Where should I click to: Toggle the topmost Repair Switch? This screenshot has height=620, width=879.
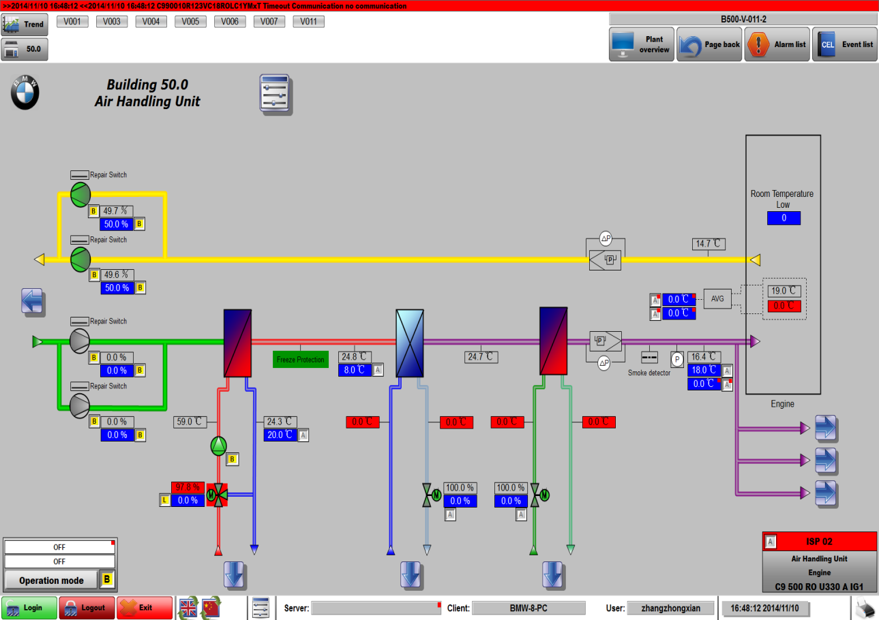pyautogui.click(x=79, y=175)
